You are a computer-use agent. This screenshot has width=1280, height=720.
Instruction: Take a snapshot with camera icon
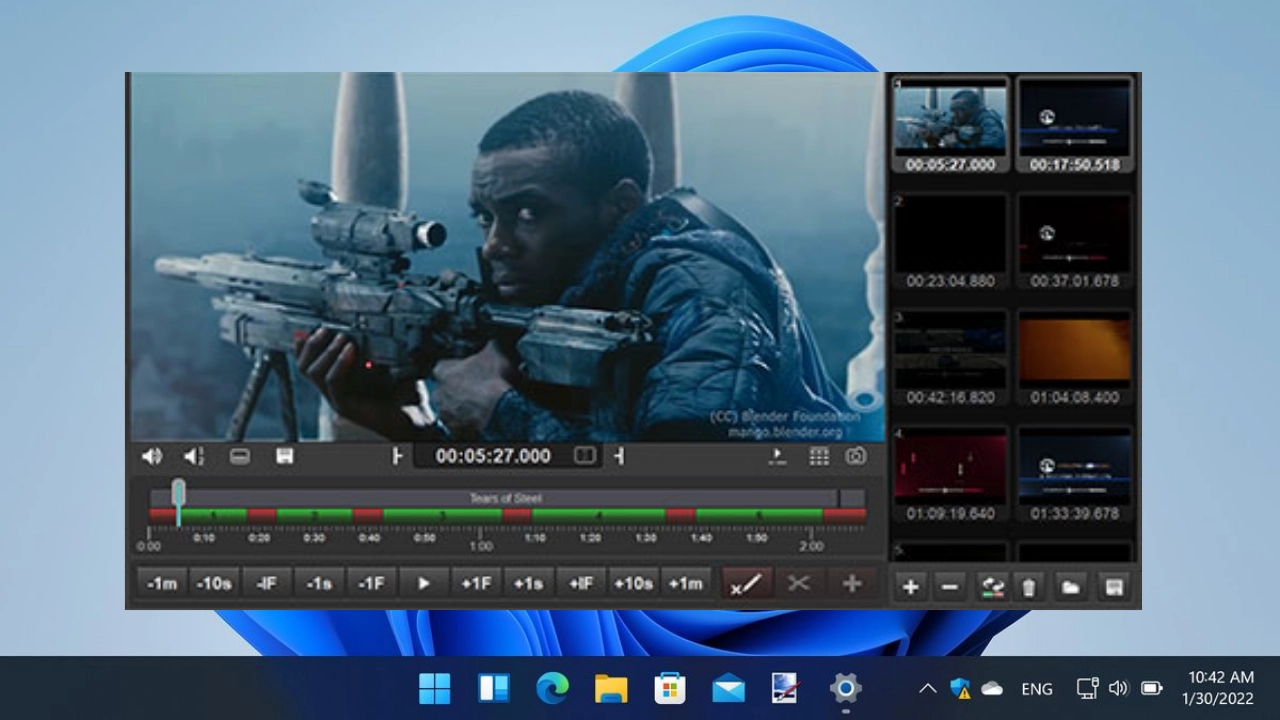pyautogui.click(x=856, y=456)
